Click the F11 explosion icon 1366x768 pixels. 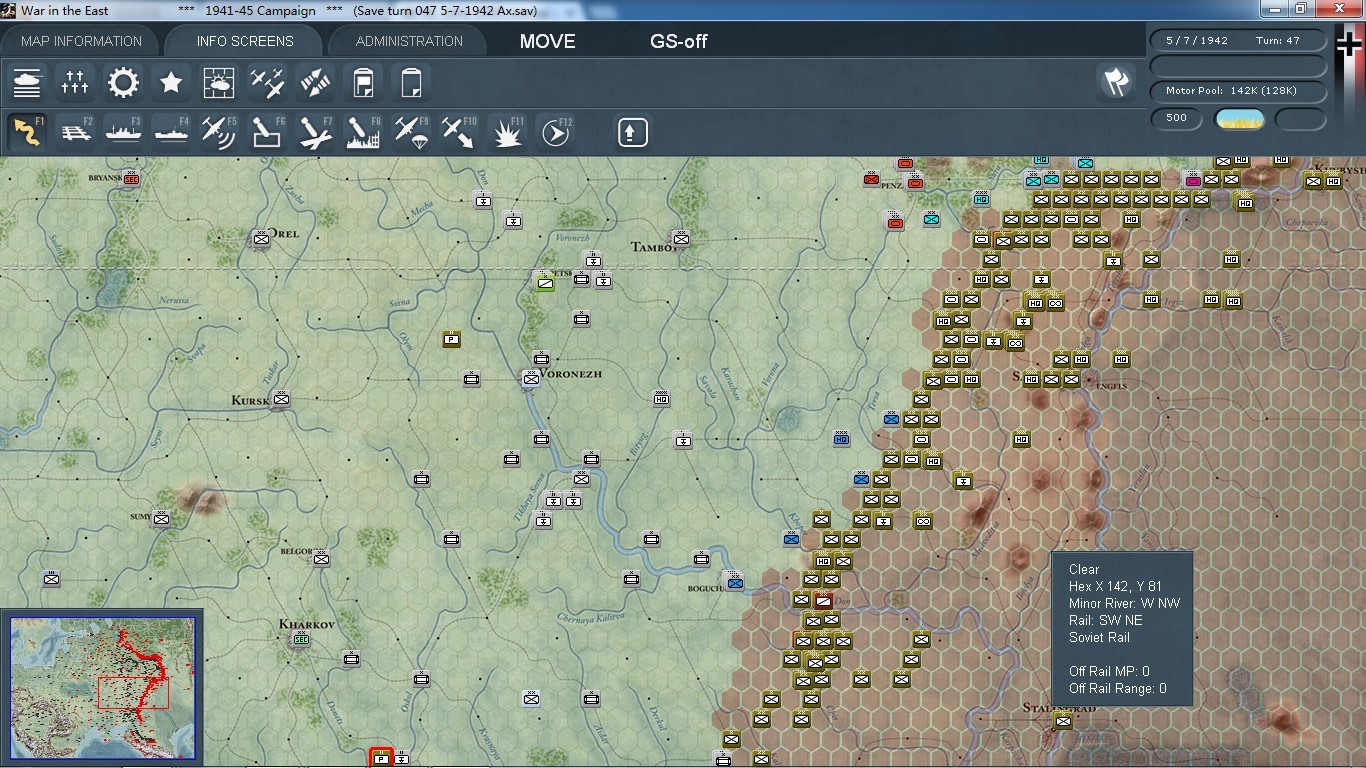[x=507, y=132]
